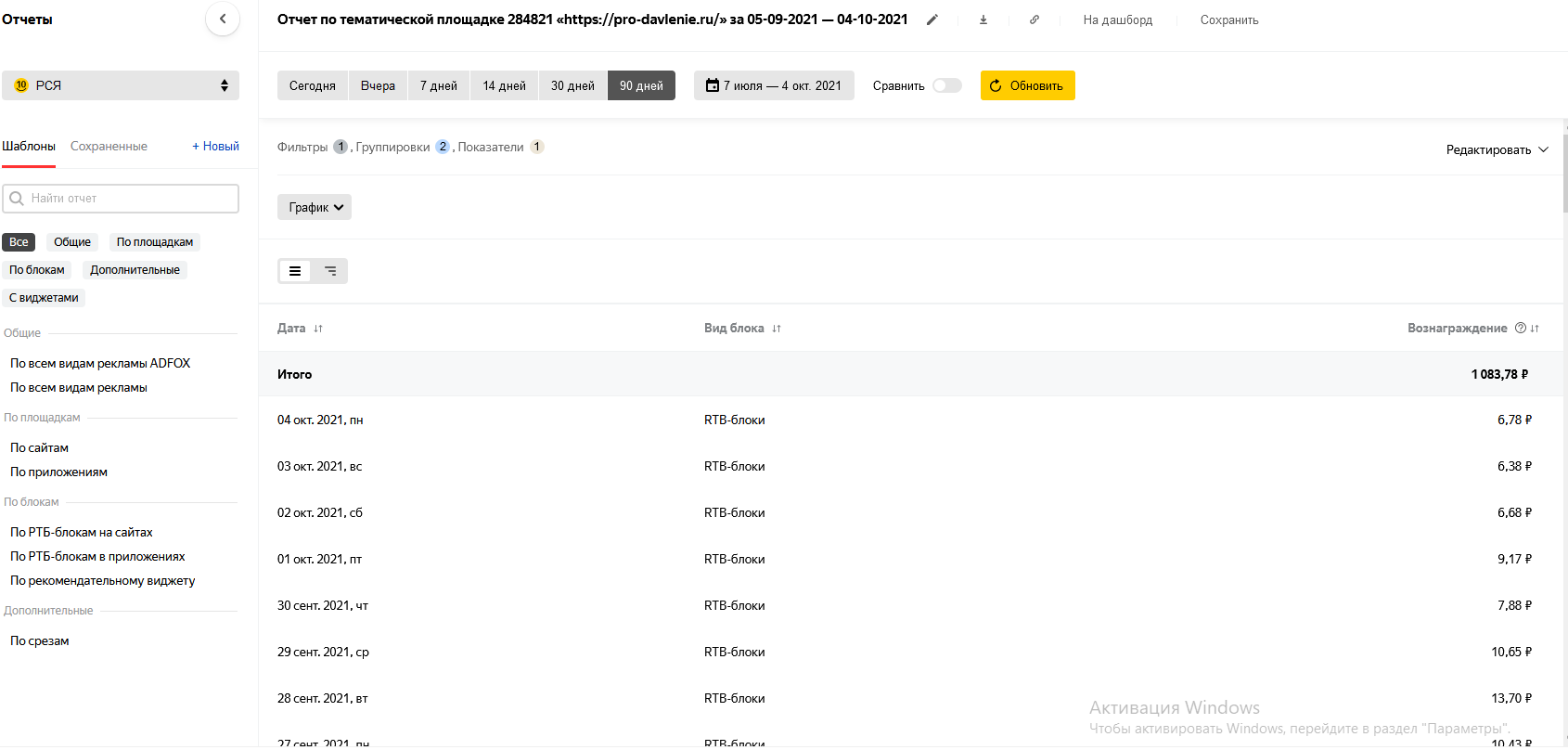
Task: Filter templates by По площадкам chip
Action: coord(155,242)
